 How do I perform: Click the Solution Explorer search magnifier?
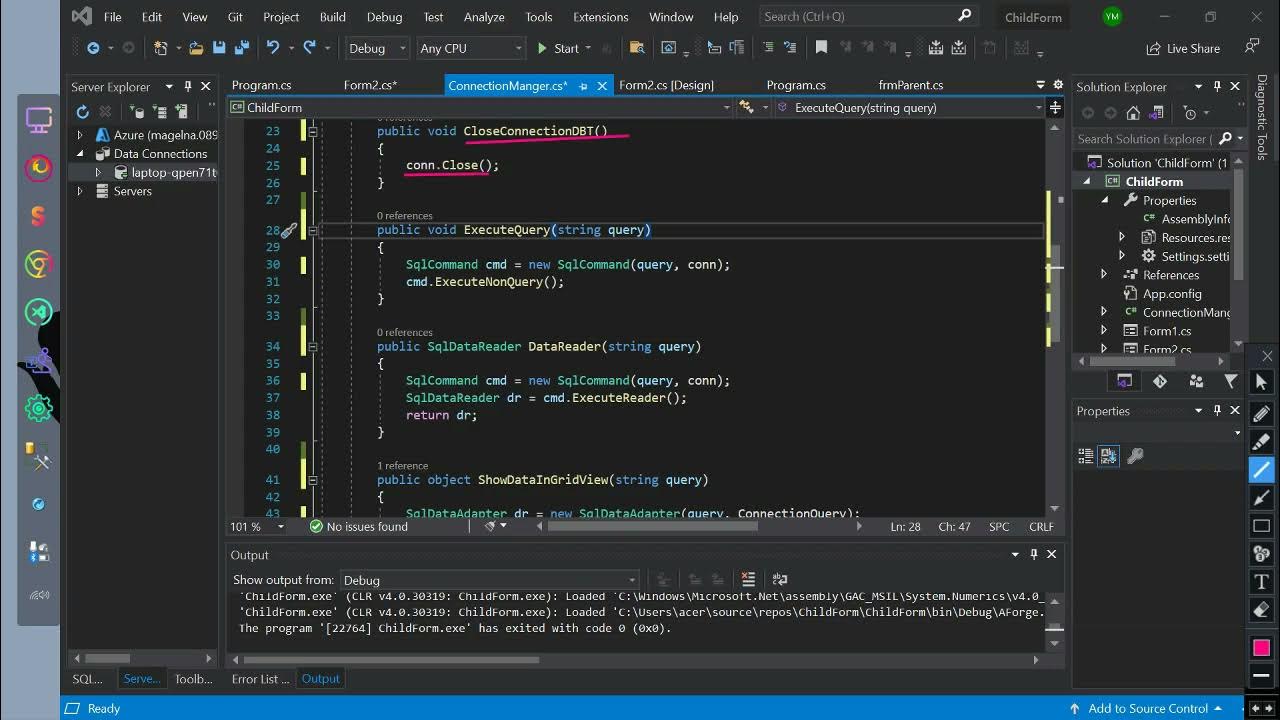(1226, 139)
